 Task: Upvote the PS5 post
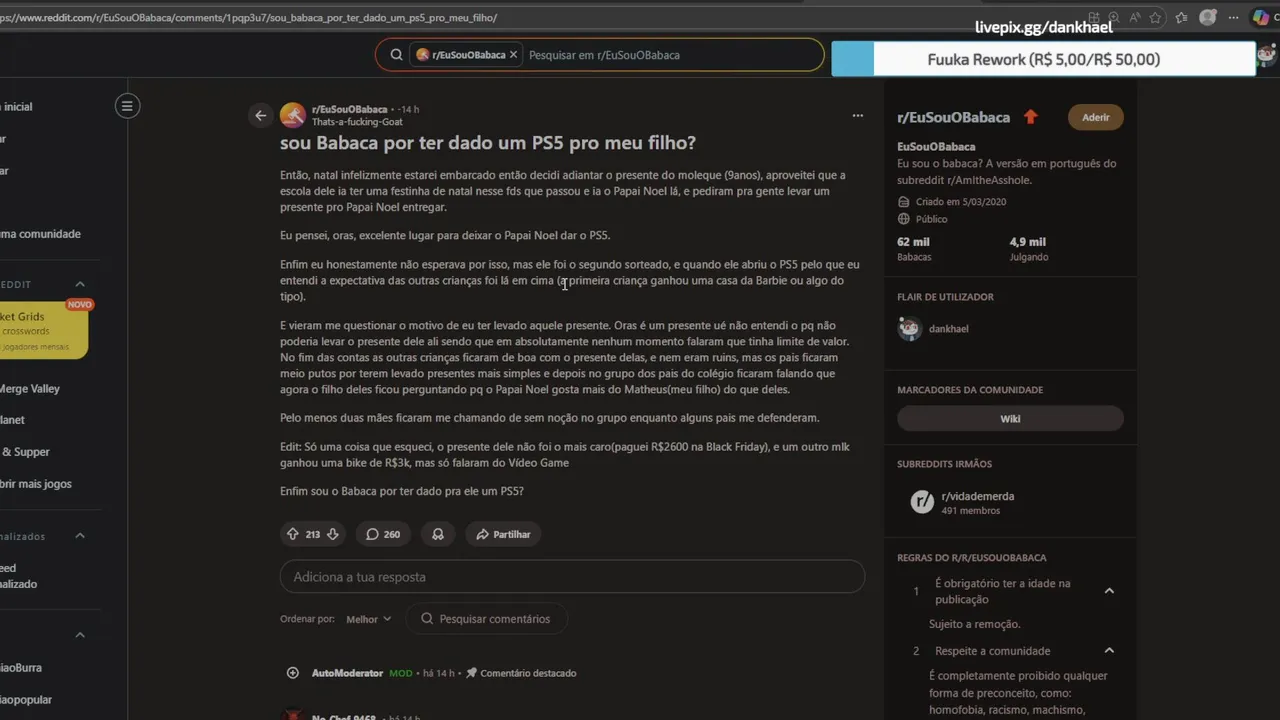pyautogui.click(x=293, y=534)
